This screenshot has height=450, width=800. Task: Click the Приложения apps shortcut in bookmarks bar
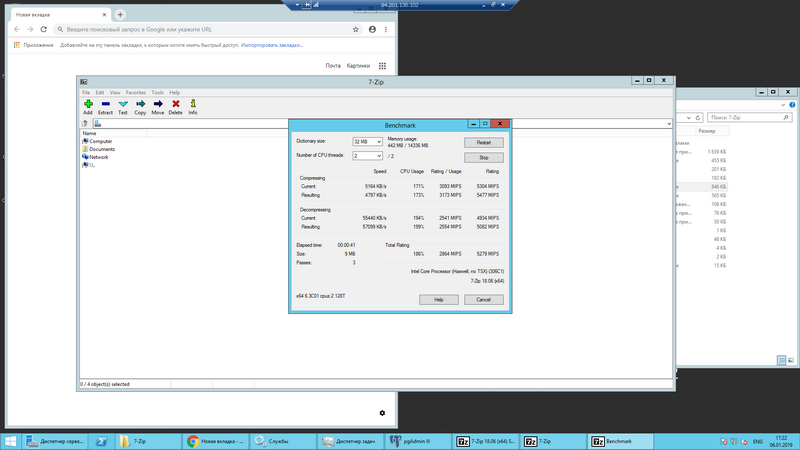point(33,45)
